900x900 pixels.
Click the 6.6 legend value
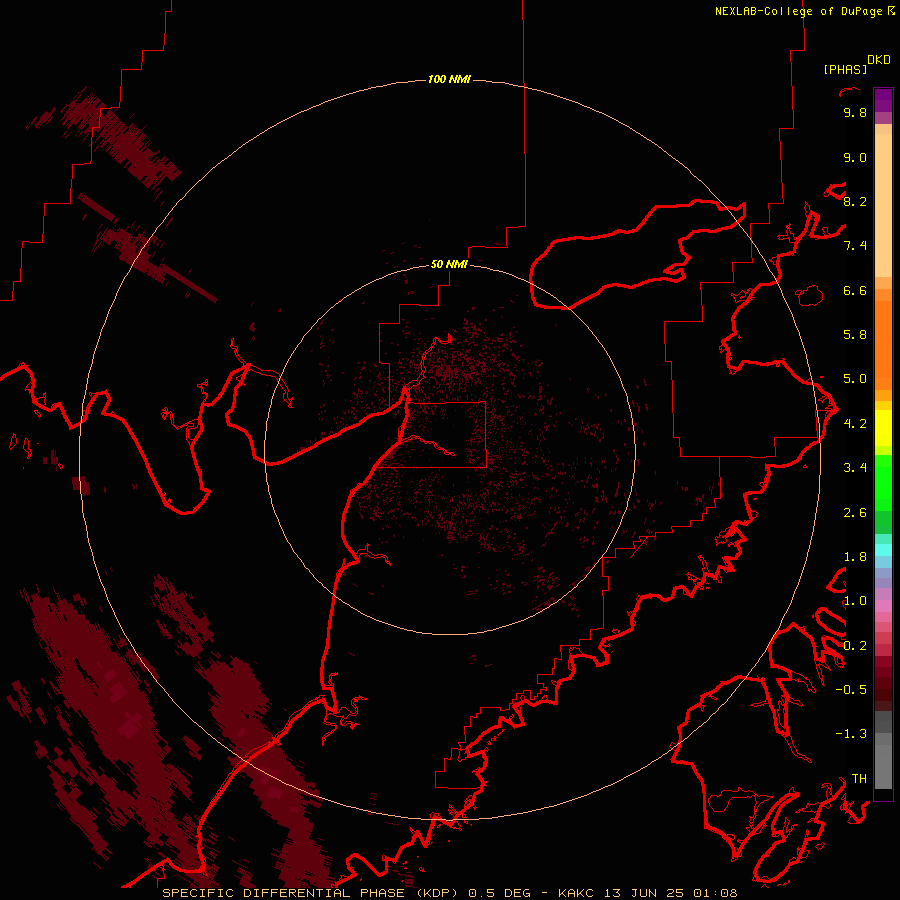click(855, 290)
